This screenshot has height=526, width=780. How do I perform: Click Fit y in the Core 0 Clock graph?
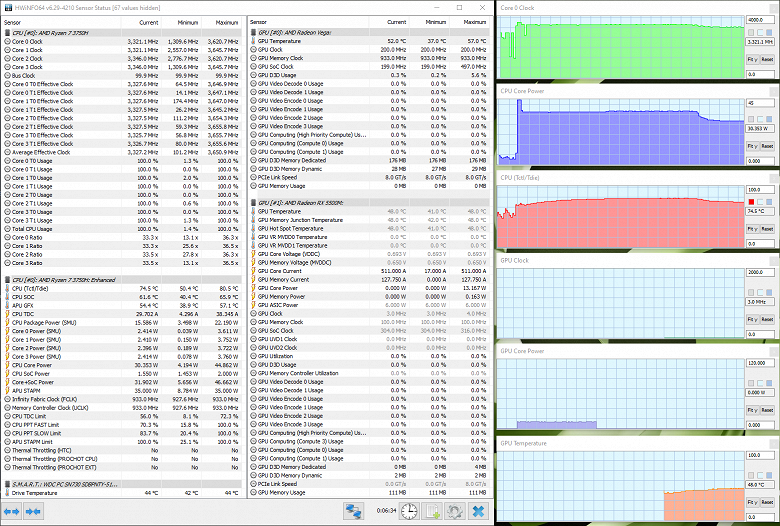tap(752, 59)
